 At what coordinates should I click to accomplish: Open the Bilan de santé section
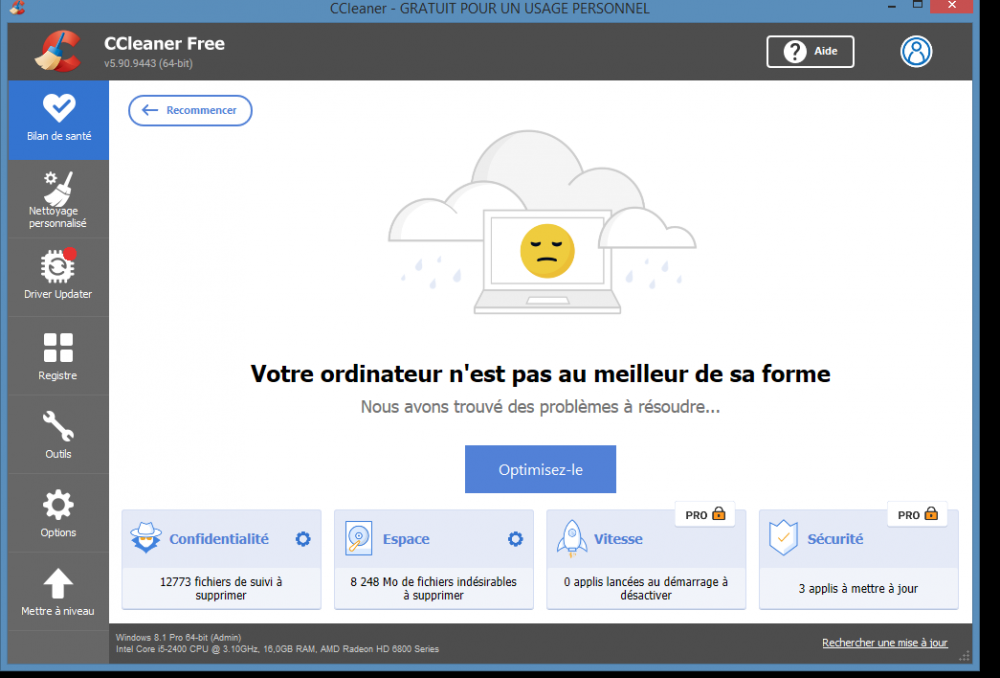tap(59, 119)
